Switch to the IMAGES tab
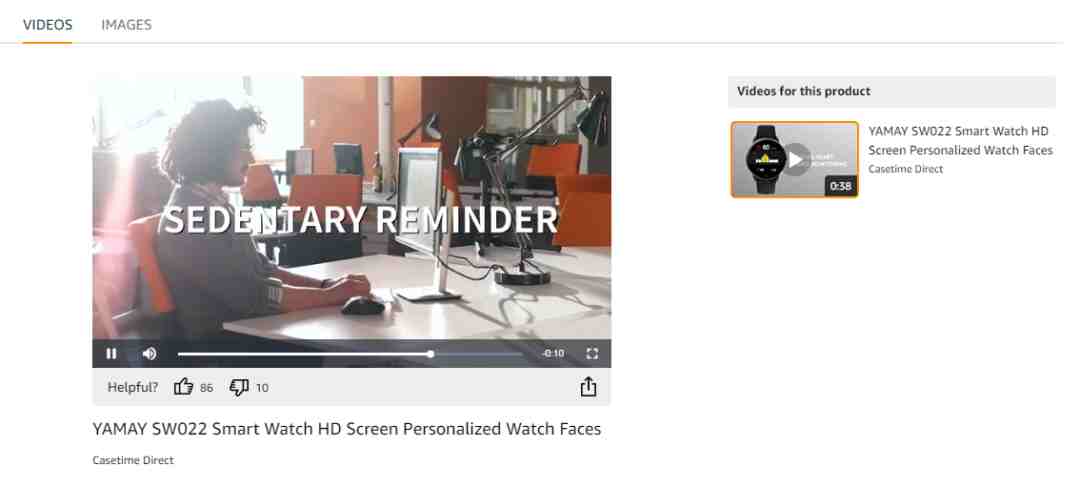This screenshot has height=487, width=1080. (126, 25)
